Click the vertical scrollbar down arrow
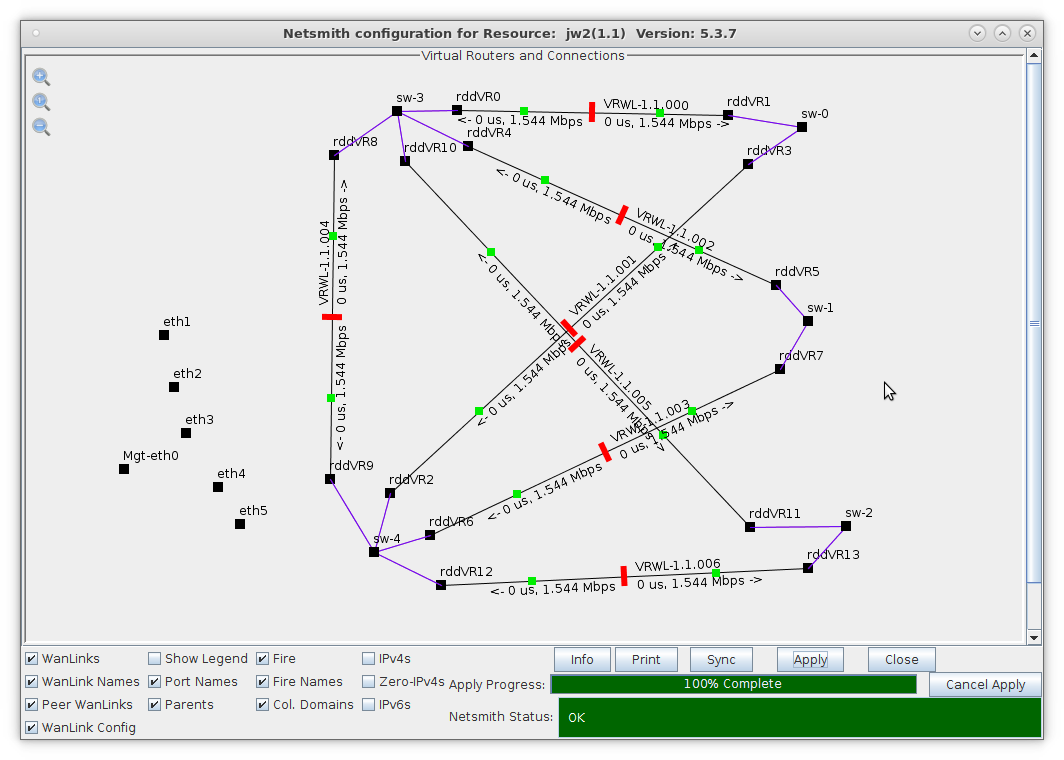 click(x=1034, y=637)
